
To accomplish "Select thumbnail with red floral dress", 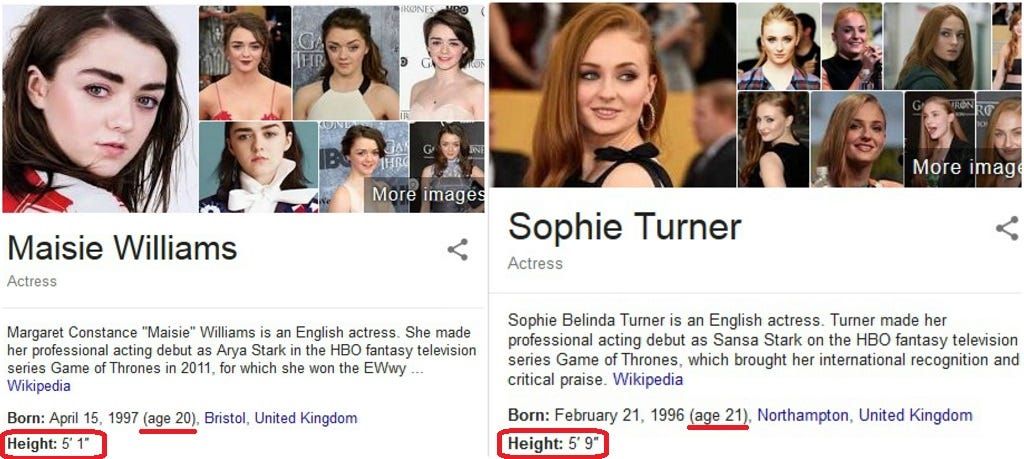I will tap(245, 63).
